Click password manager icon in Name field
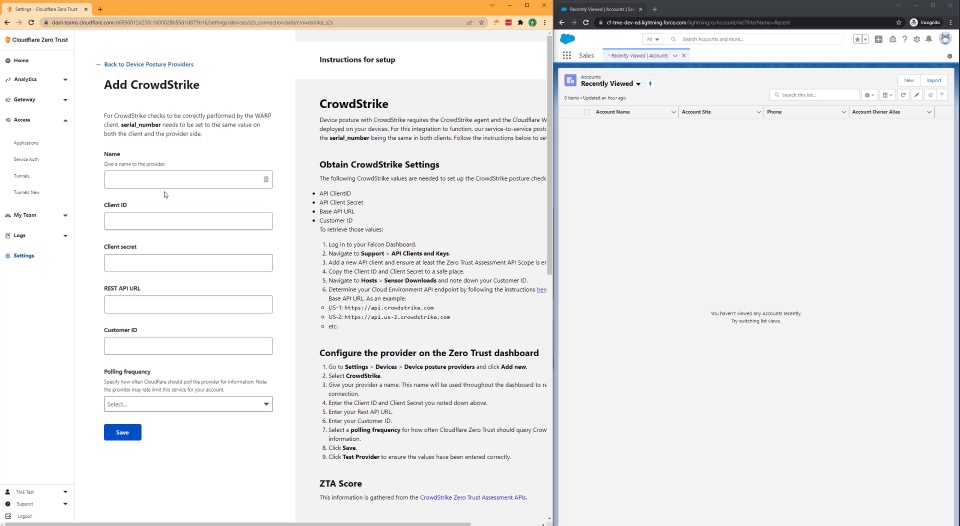The height and width of the screenshot is (526, 960). pyautogui.click(x=266, y=179)
